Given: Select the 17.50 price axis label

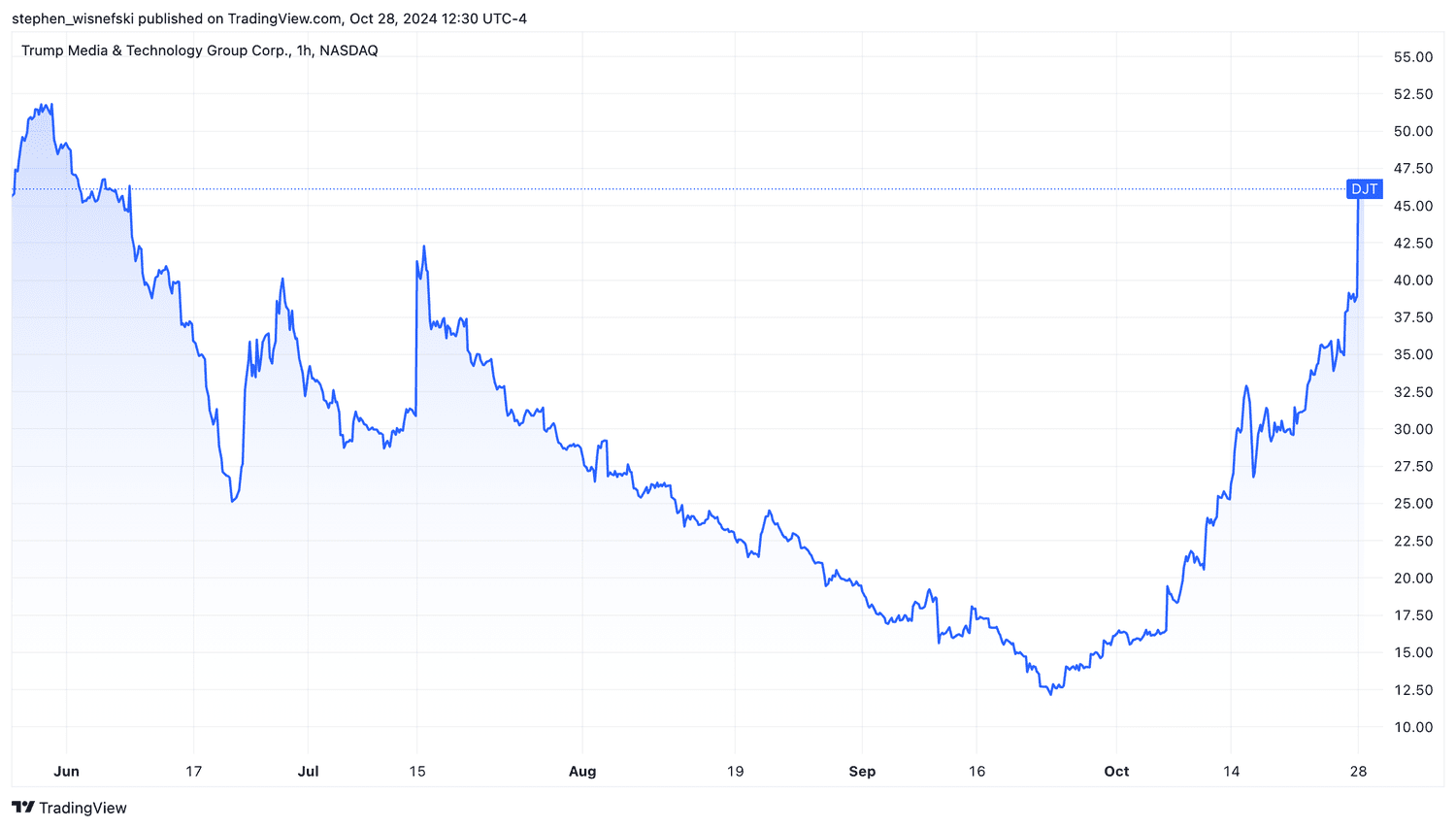Looking at the screenshot, I should [x=1413, y=615].
